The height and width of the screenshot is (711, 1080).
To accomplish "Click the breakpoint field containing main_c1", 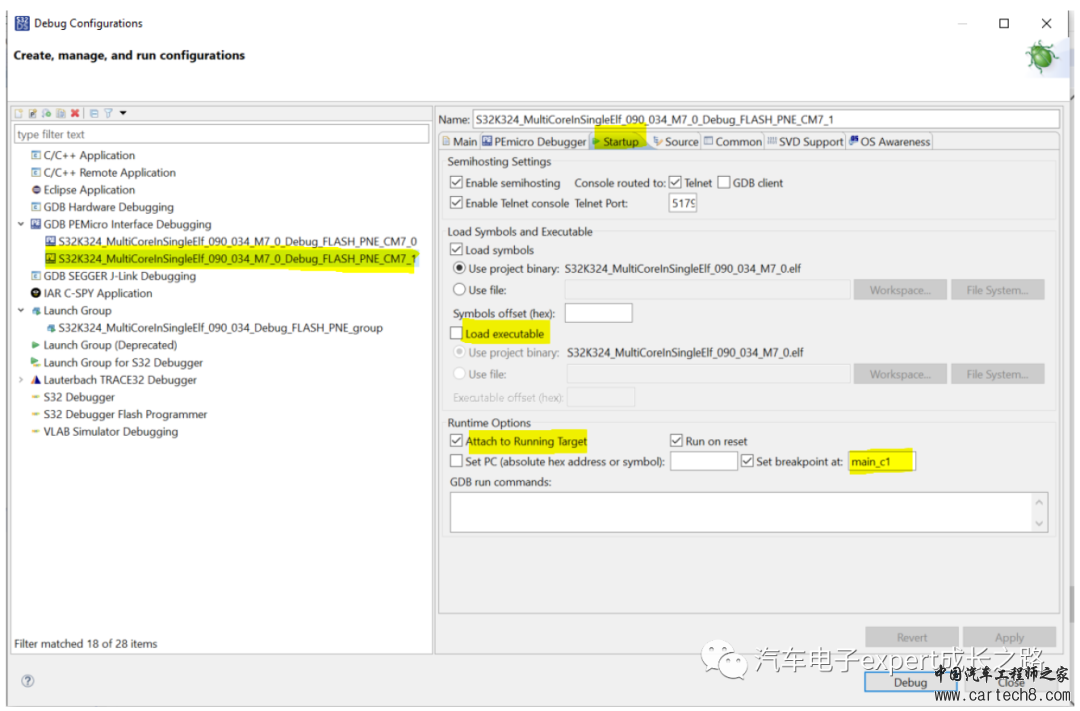I will point(882,461).
